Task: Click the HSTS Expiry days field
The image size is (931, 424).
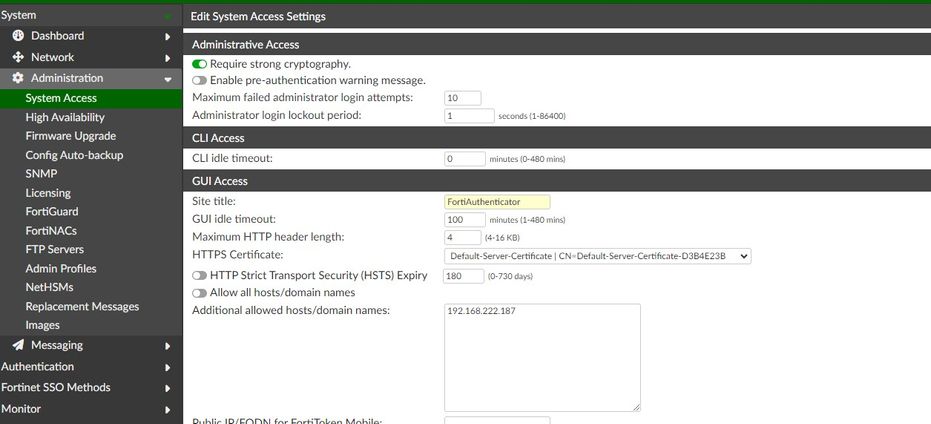Action: (x=464, y=276)
